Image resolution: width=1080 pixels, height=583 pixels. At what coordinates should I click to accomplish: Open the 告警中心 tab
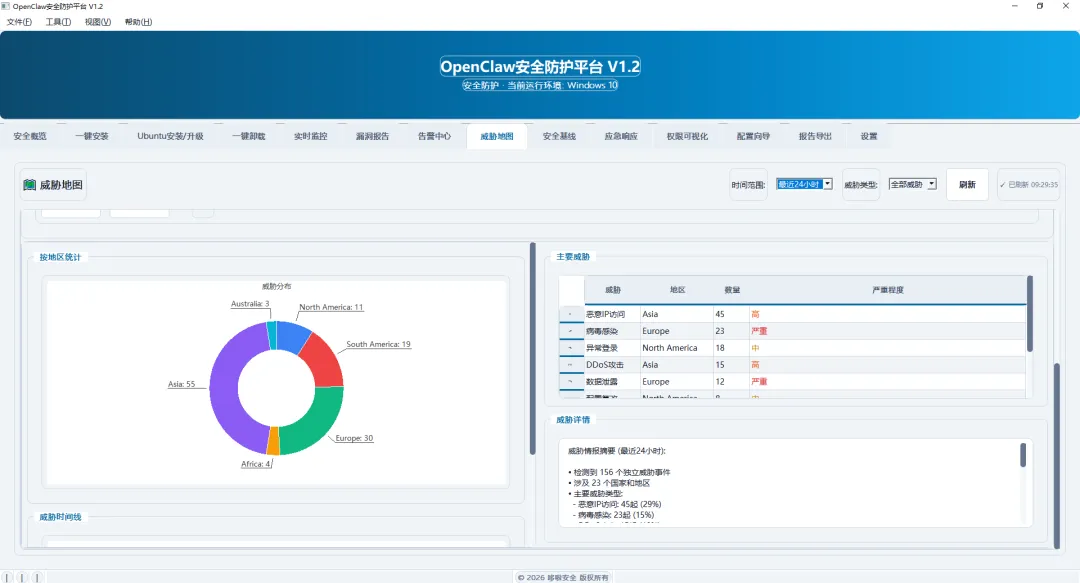point(435,136)
